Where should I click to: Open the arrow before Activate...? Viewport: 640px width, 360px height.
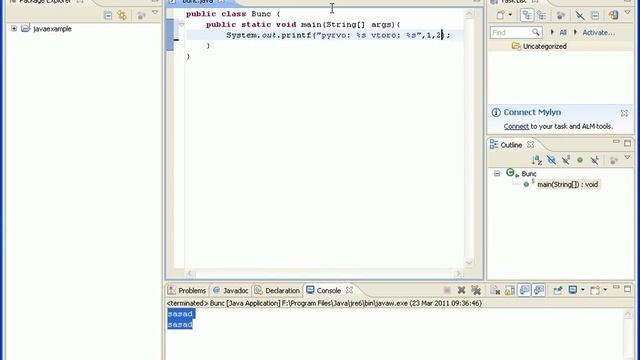pos(576,32)
